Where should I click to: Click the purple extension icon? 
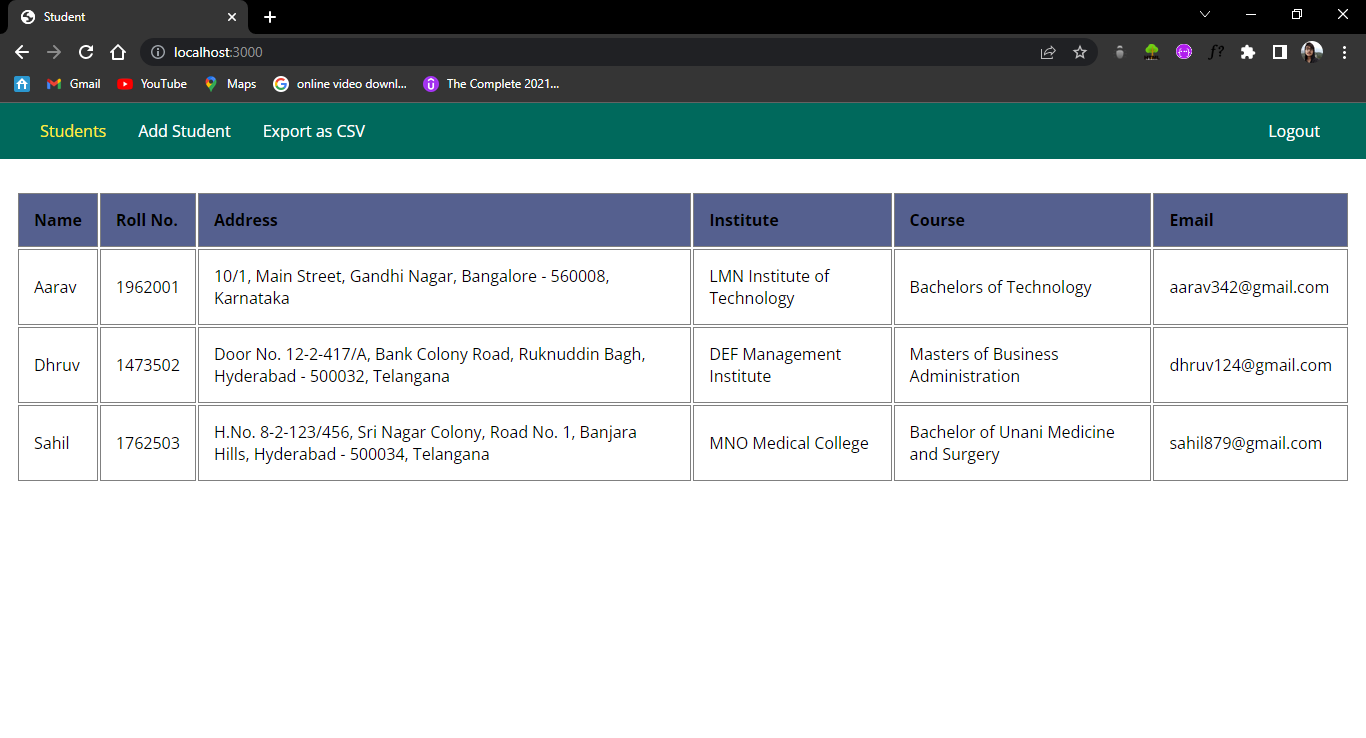(1183, 52)
